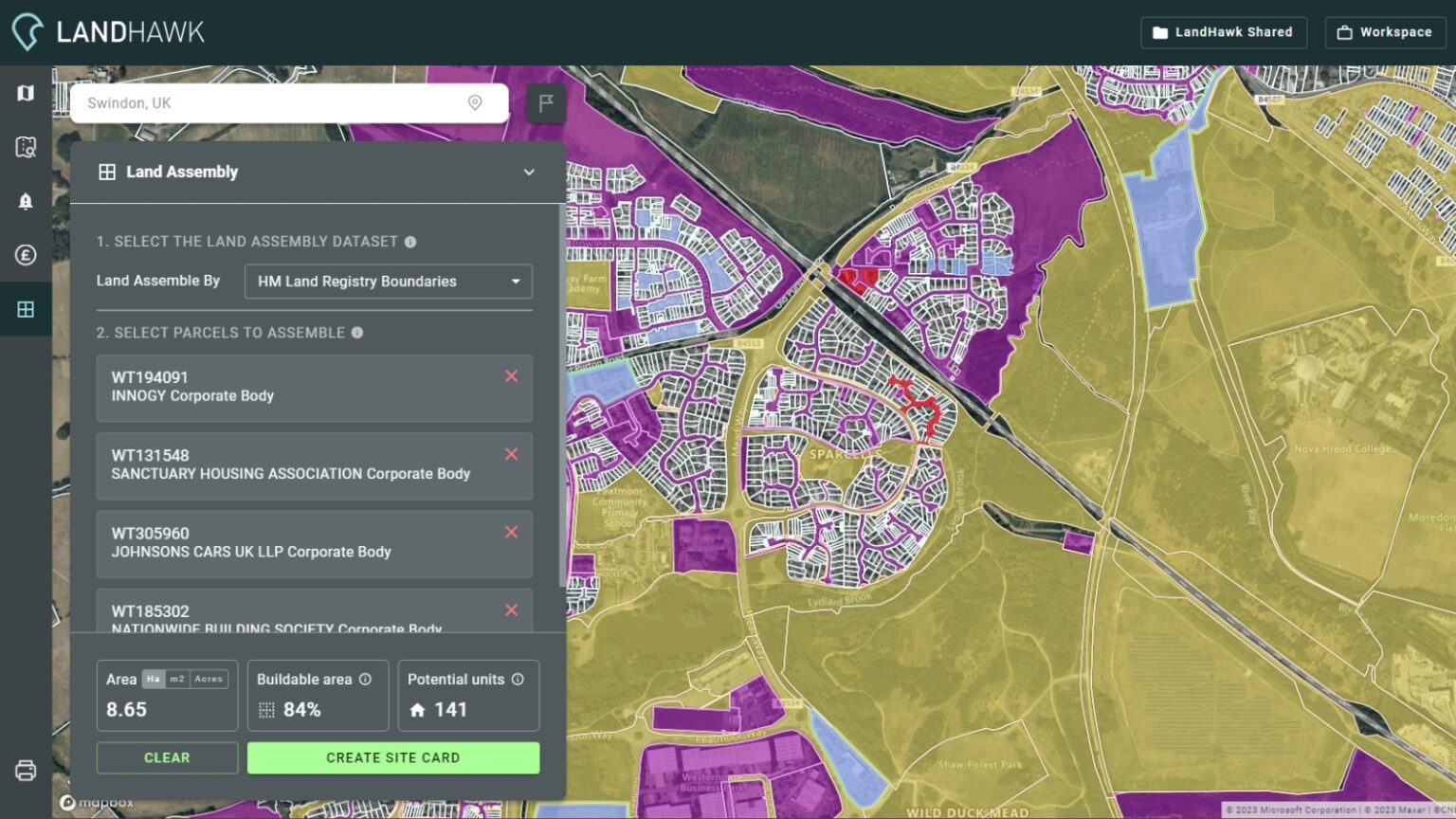This screenshot has width=1456, height=819.
Task: Open the LandHawk Shared folder
Action: [1224, 31]
